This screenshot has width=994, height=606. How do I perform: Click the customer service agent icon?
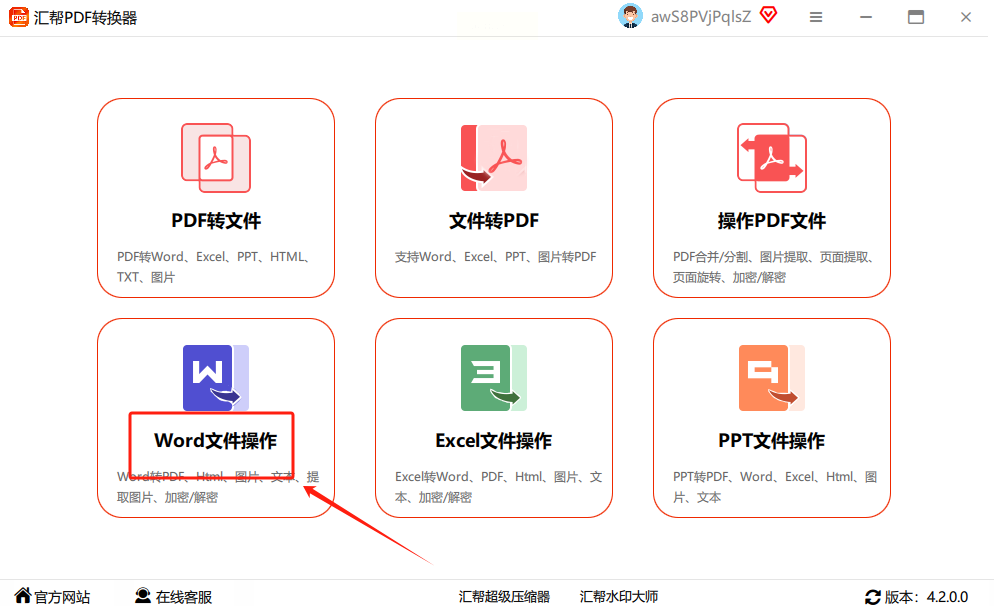point(143,595)
